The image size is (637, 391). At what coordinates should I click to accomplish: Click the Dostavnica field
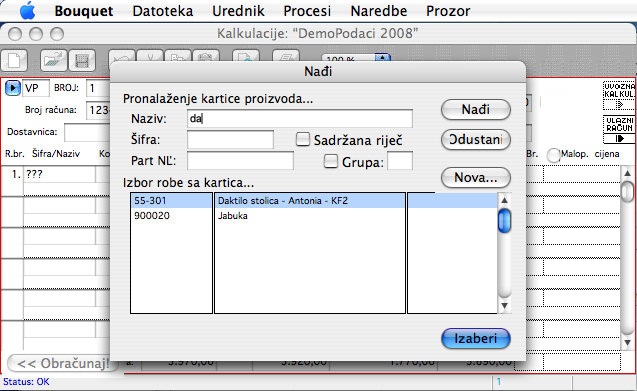point(87,133)
